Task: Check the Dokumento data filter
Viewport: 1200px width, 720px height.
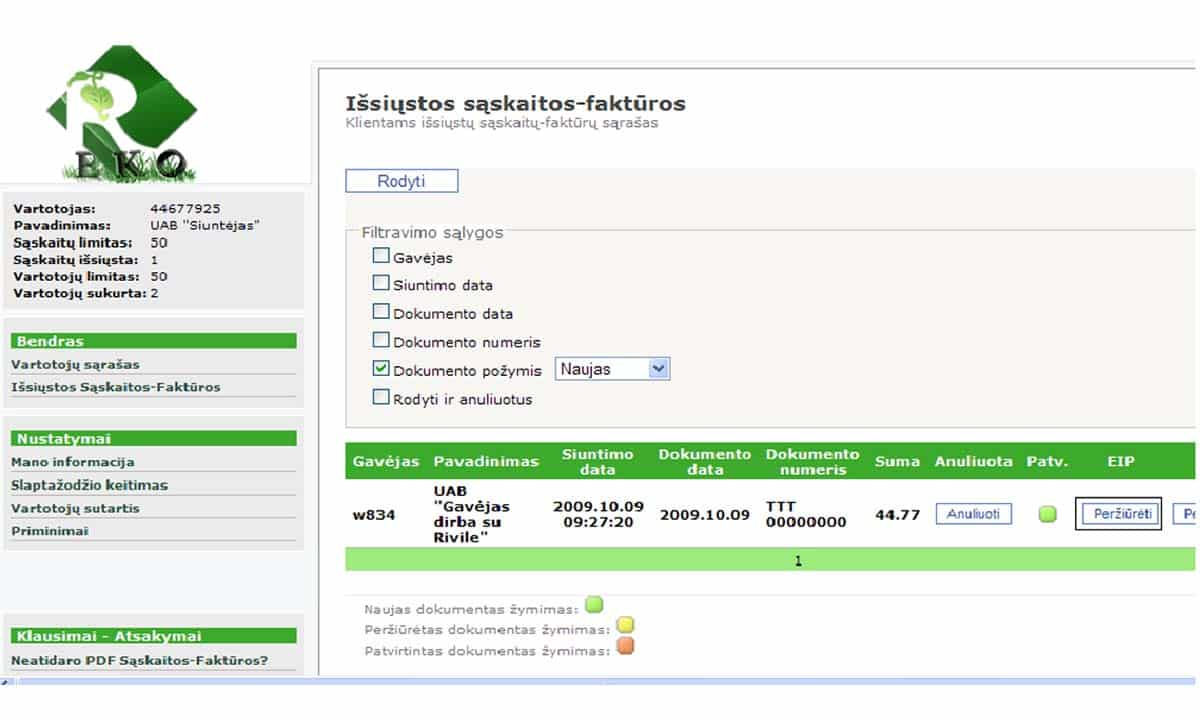Action: 381,312
